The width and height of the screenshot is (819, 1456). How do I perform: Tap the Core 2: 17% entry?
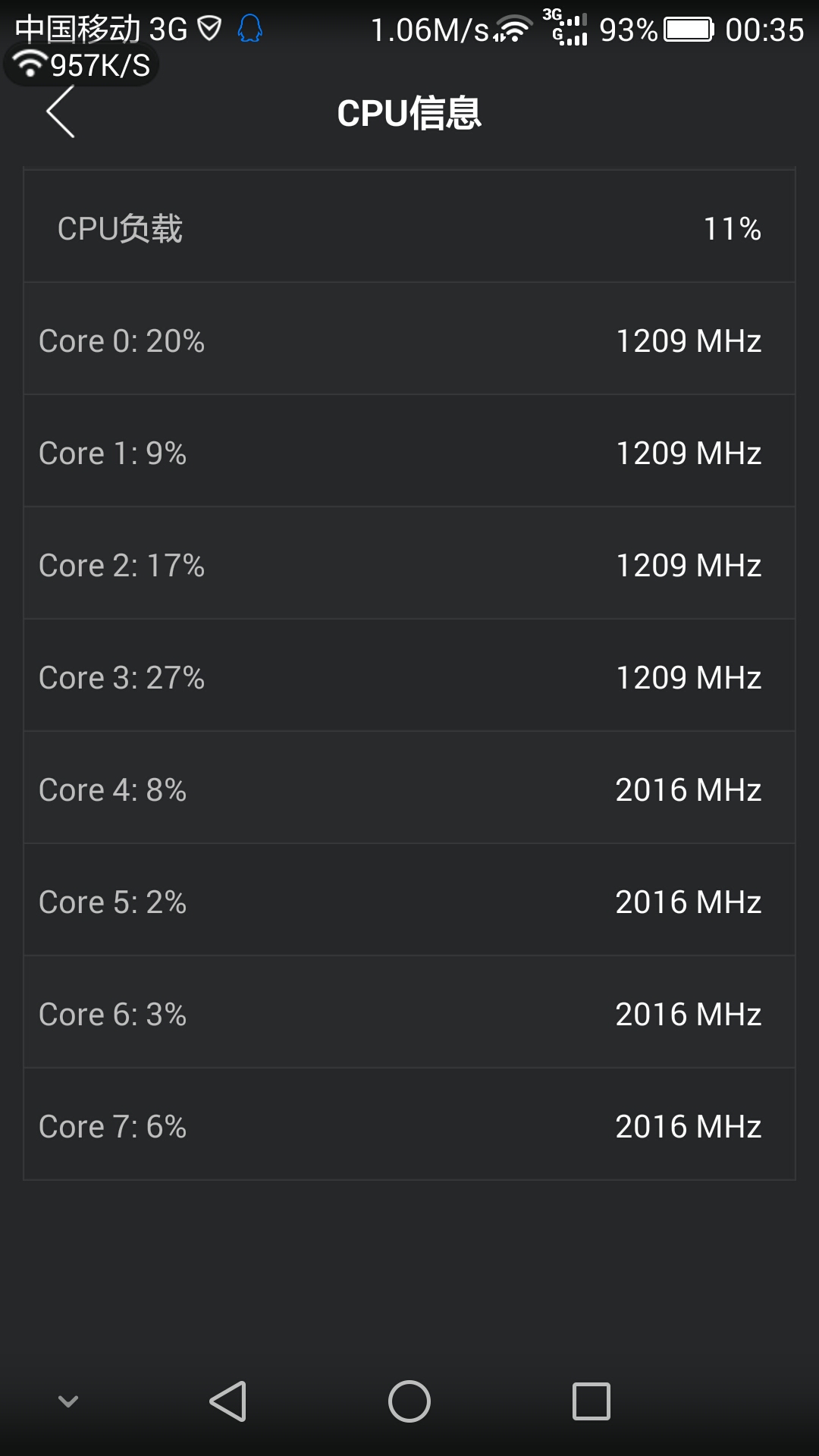(x=409, y=565)
